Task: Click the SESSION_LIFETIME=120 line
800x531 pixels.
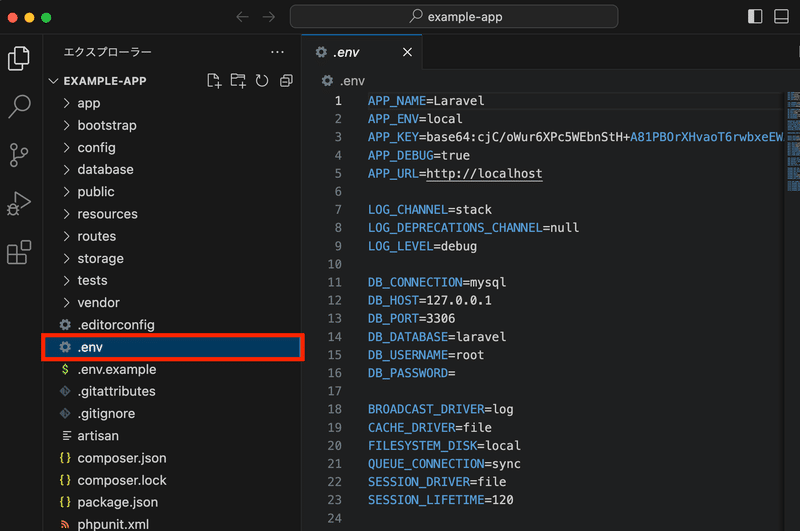Action: pos(440,500)
